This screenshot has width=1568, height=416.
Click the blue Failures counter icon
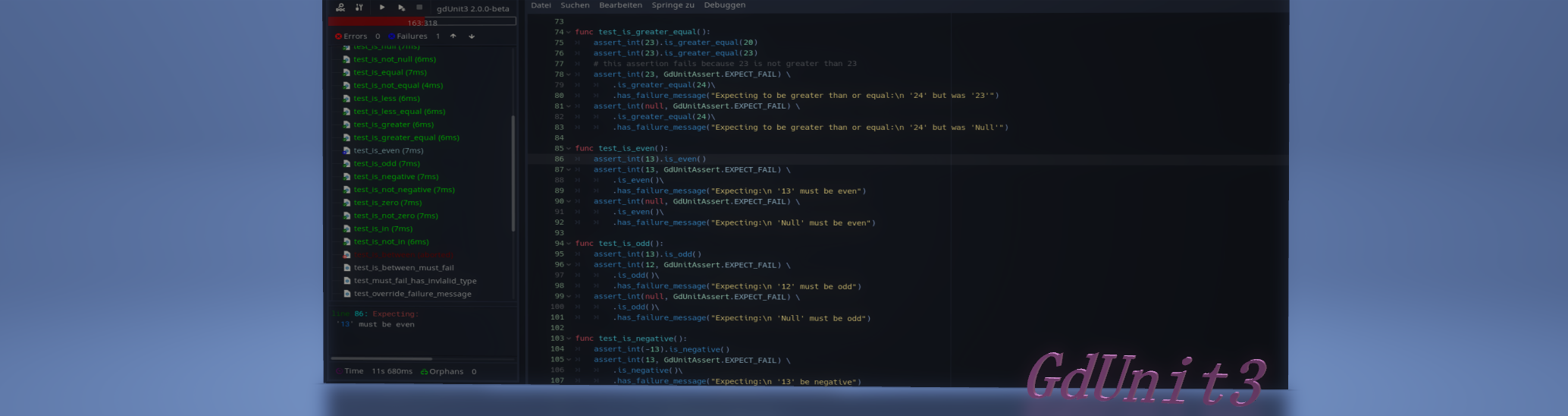391,36
